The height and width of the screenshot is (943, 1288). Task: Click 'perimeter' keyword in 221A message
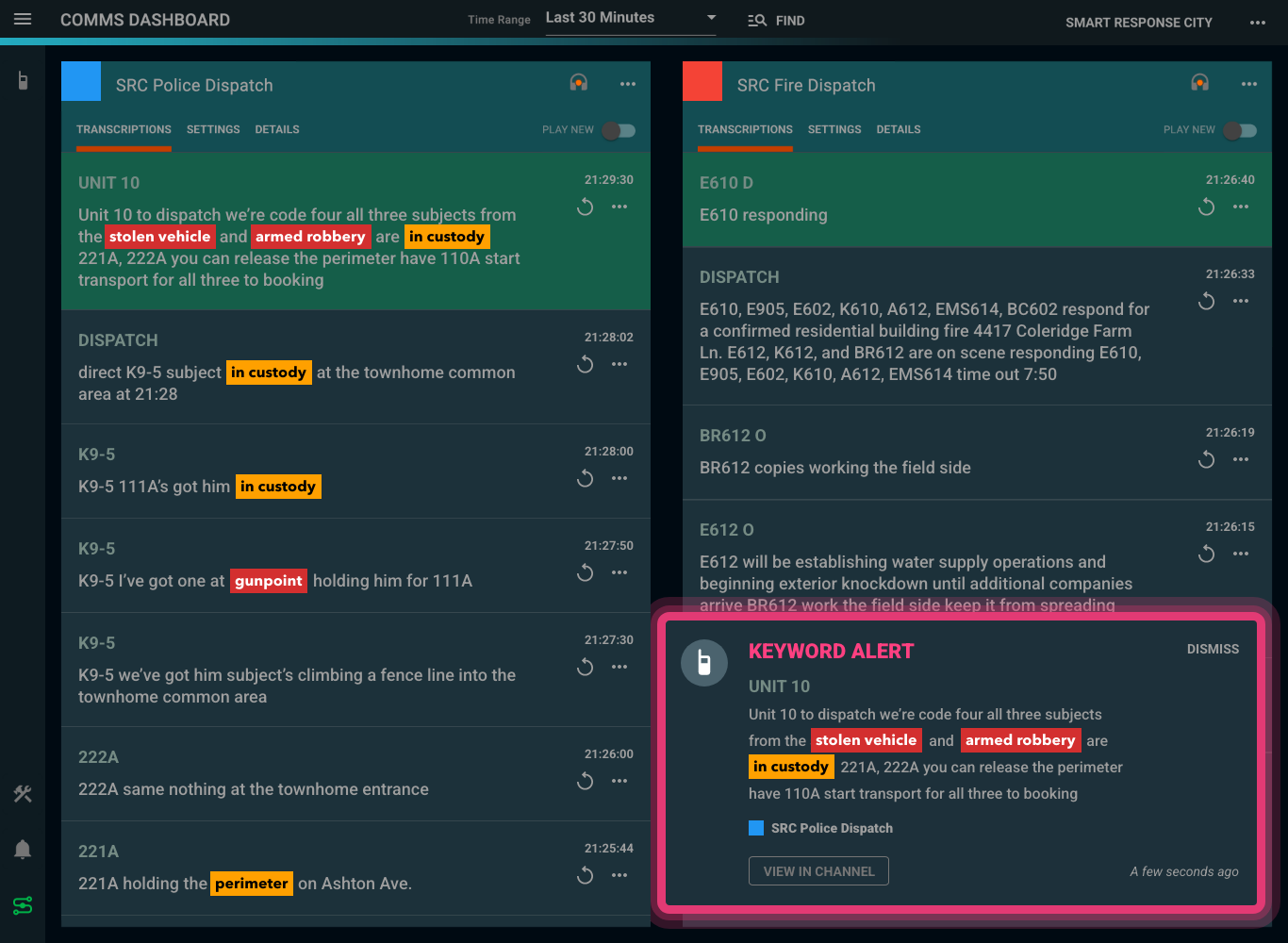tap(252, 884)
